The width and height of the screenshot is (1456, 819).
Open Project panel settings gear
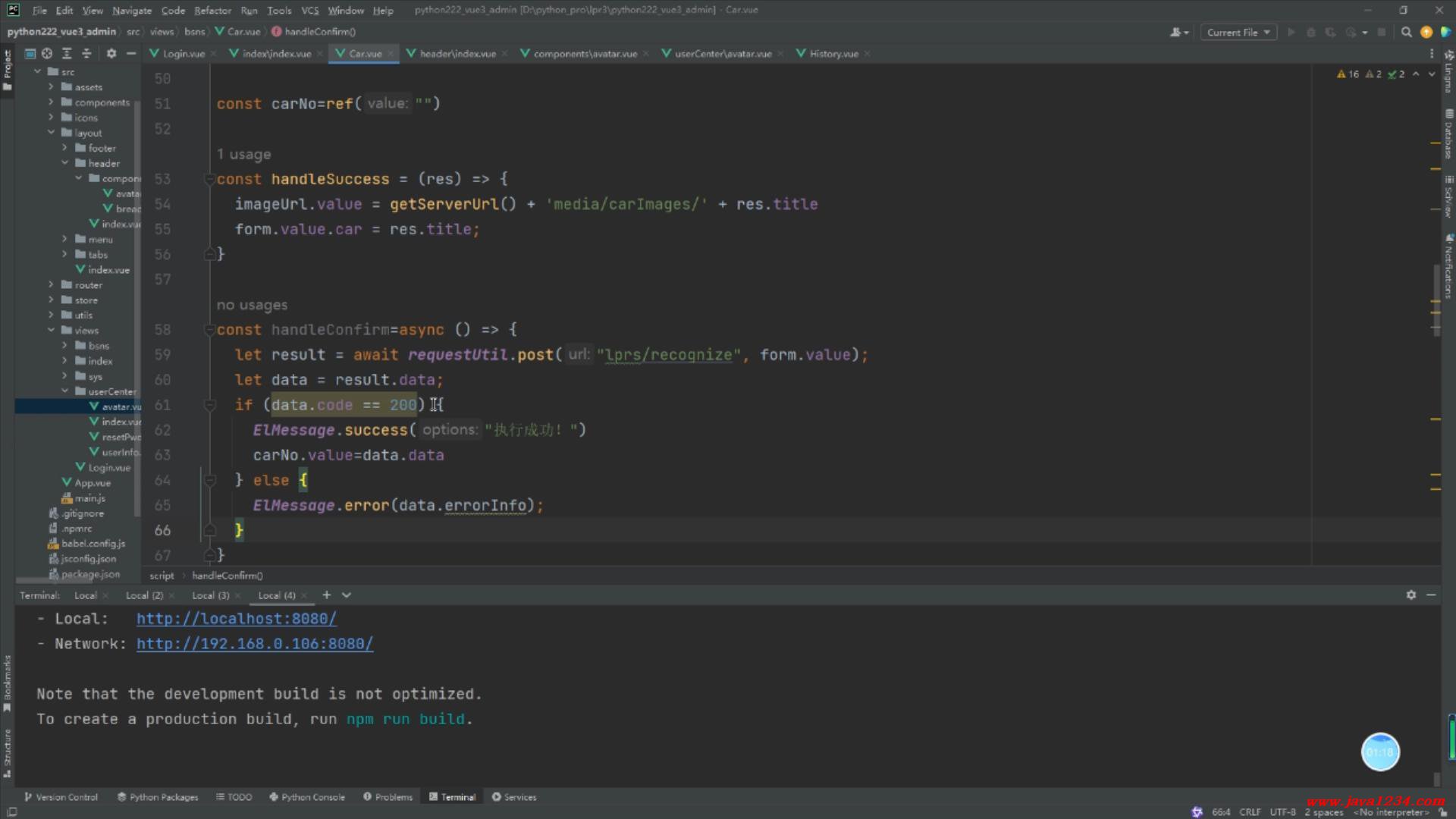click(x=111, y=53)
